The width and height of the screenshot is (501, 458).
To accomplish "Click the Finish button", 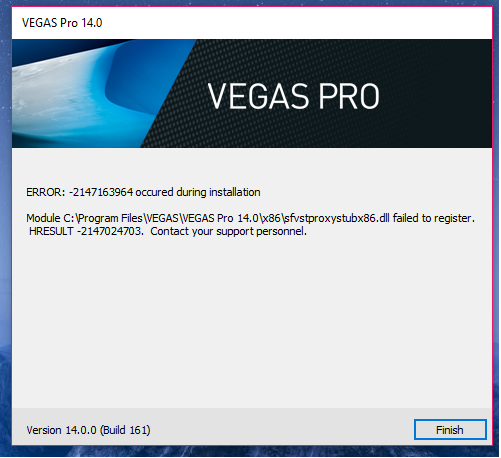I will (x=450, y=430).
